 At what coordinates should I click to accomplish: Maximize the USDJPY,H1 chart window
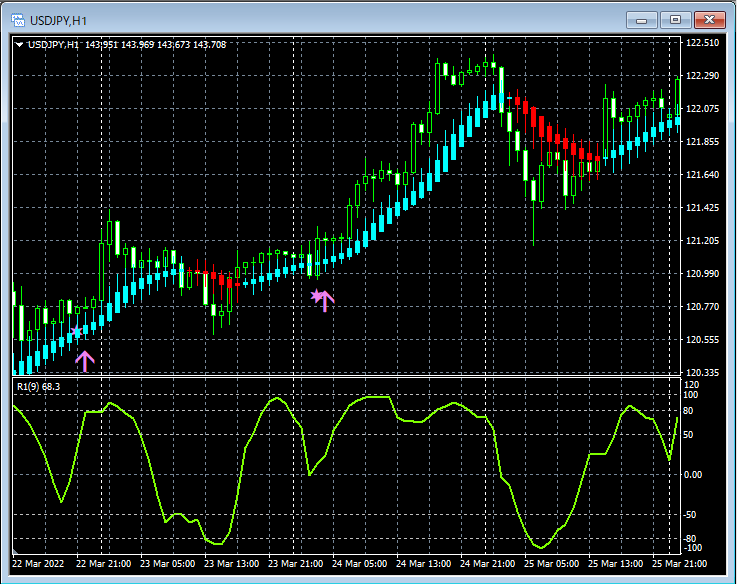(x=675, y=20)
